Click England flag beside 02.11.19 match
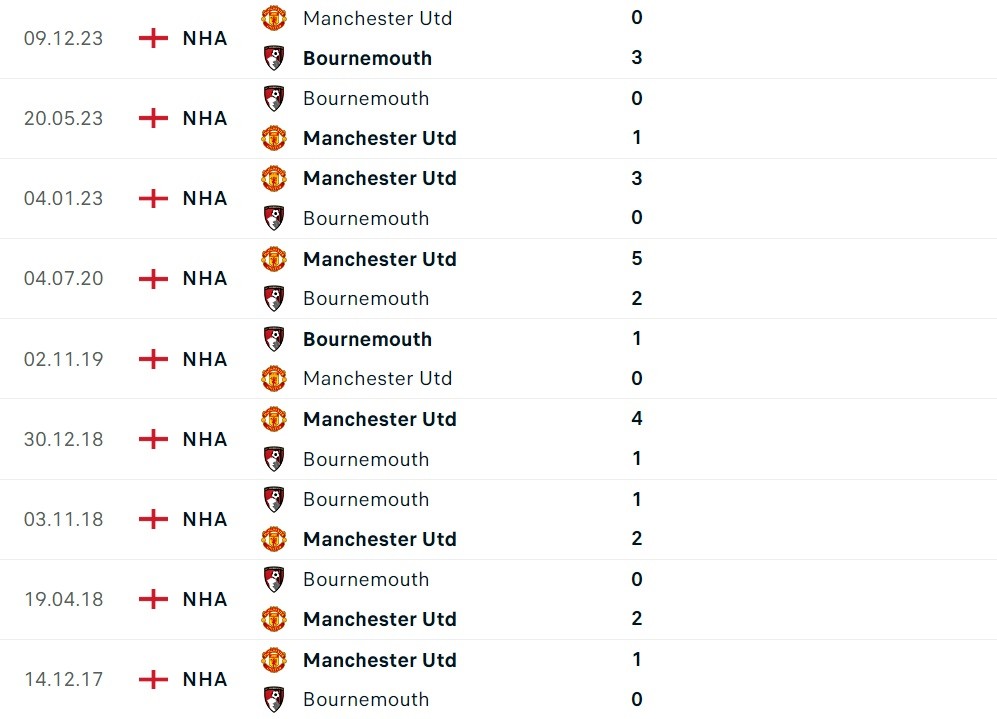997x719 pixels. [153, 359]
